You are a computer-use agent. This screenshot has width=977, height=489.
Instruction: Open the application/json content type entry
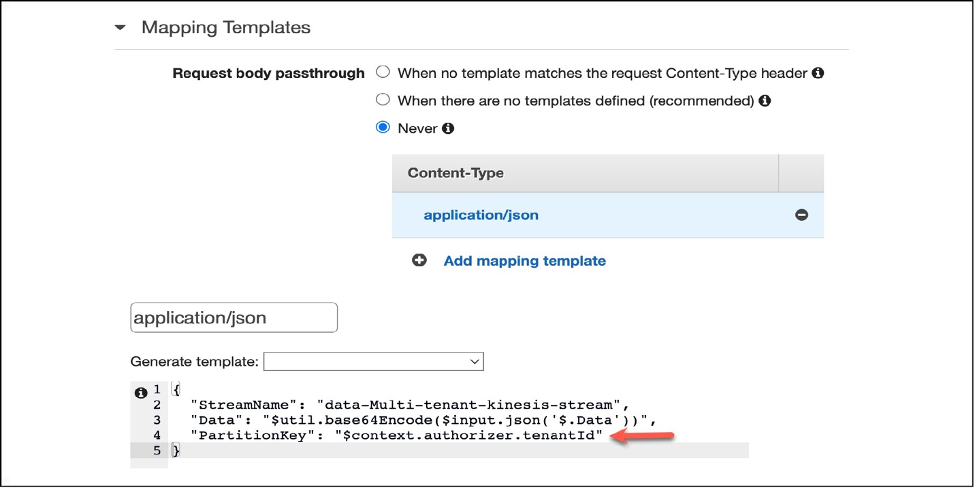click(481, 215)
